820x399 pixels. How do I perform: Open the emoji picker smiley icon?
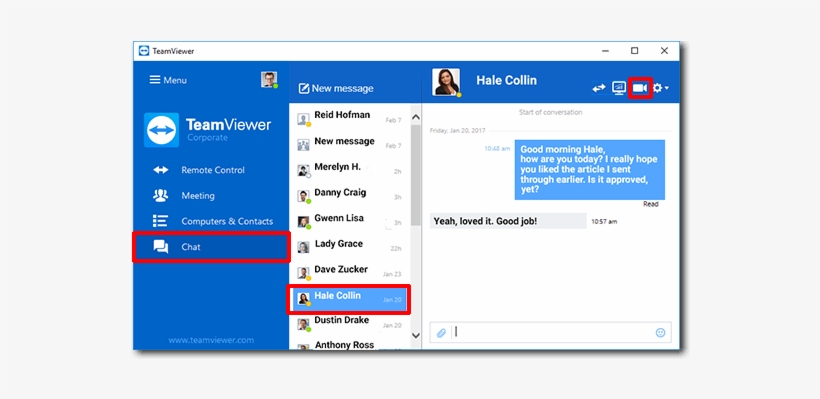click(x=660, y=333)
